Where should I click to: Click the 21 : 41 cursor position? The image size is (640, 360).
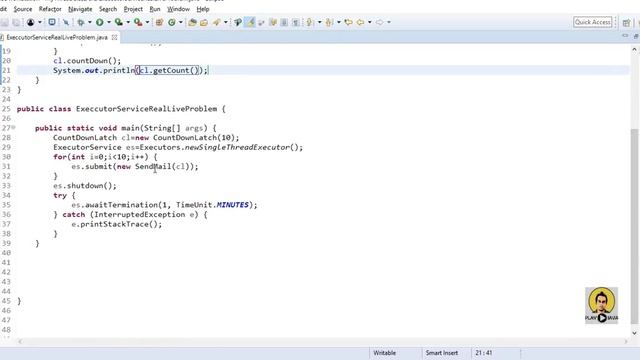click(x=484, y=353)
